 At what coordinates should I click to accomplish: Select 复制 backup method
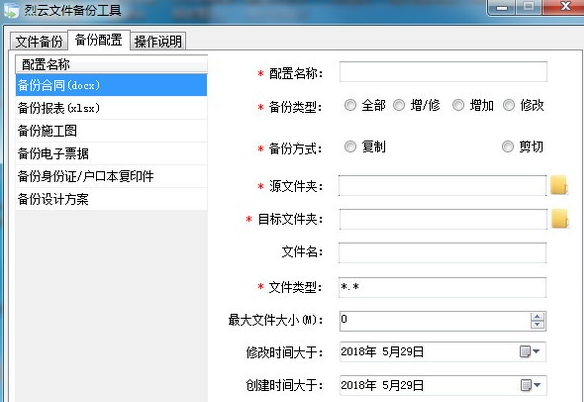click(350, 147)
